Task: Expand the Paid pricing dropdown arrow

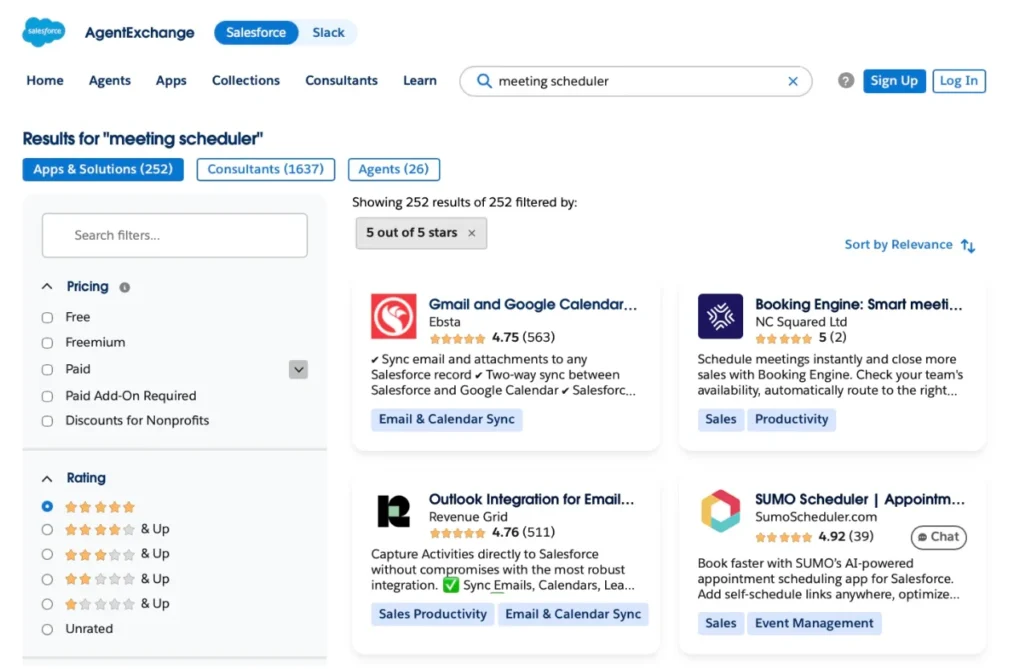Action: (x=298, y=370)
